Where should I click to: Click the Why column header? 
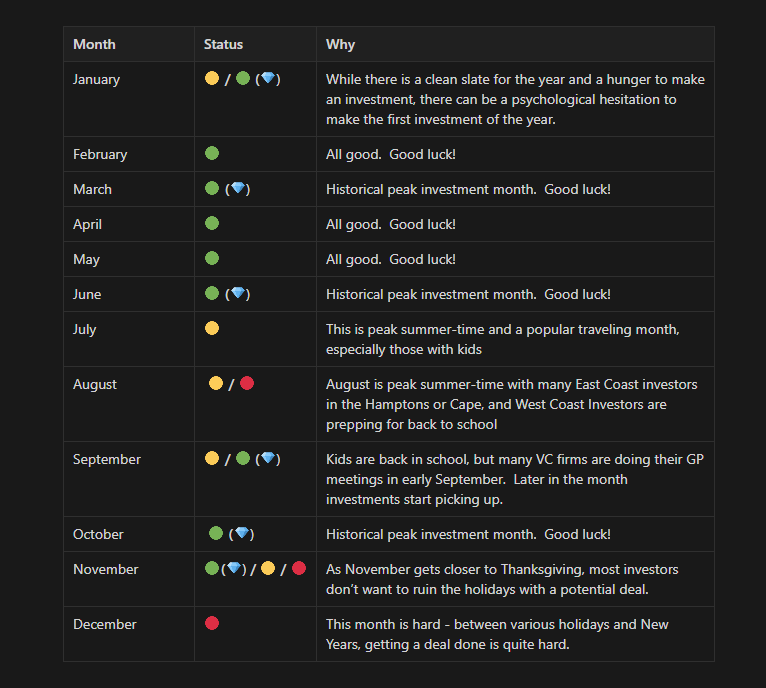340,44
